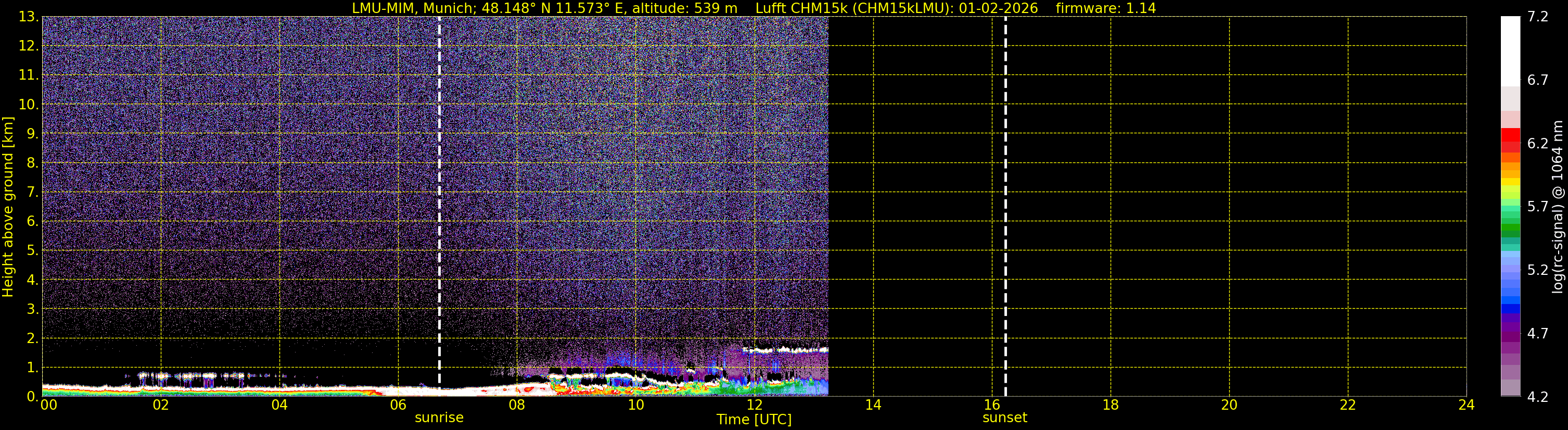Viewport: 1568px width, 430px height.
Task: Click the white cloud layer near 1.6 km after 12 UTC
Action: click(785, 350)
